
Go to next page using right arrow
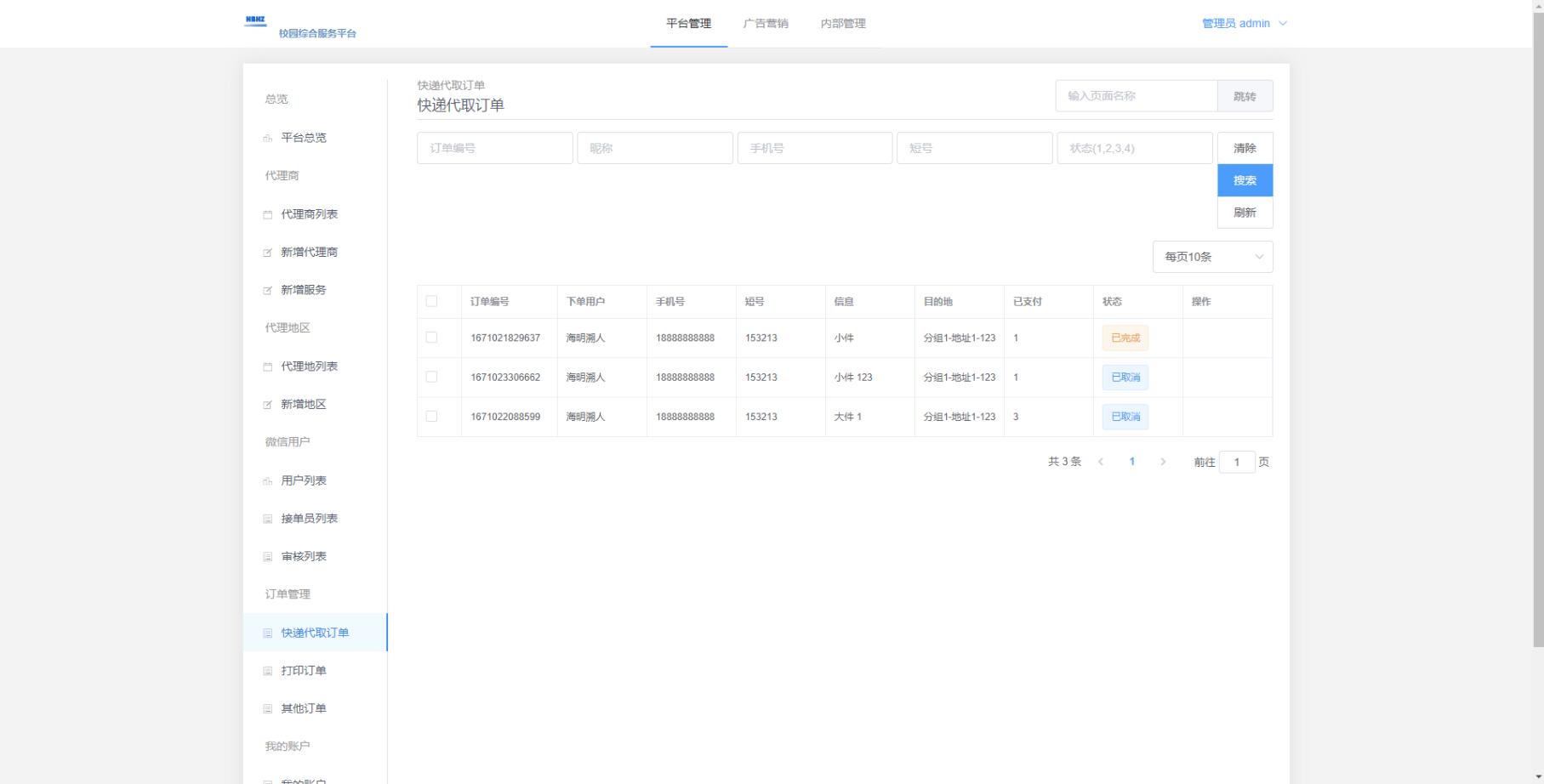tap(1163, 462)
